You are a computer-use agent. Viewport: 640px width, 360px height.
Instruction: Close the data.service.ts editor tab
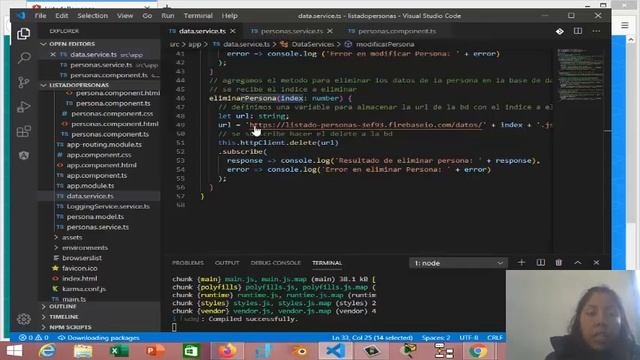[x=233, y=31]
